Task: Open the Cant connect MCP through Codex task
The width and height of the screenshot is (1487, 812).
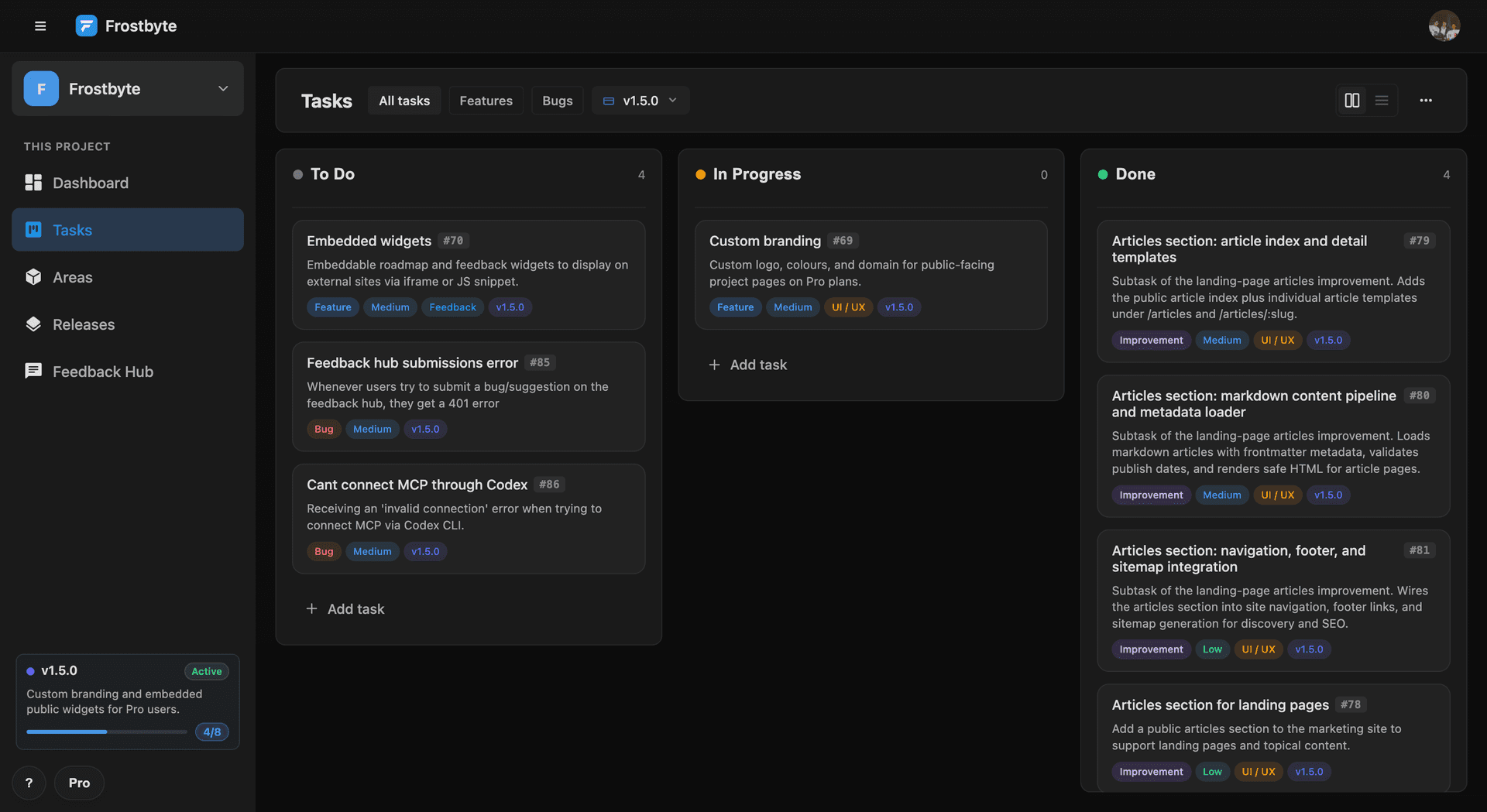Action: point(469,519)
